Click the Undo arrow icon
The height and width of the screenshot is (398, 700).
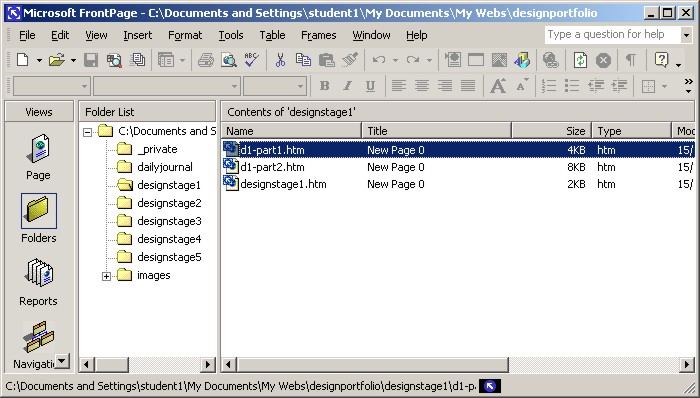[x=379, y=60]
